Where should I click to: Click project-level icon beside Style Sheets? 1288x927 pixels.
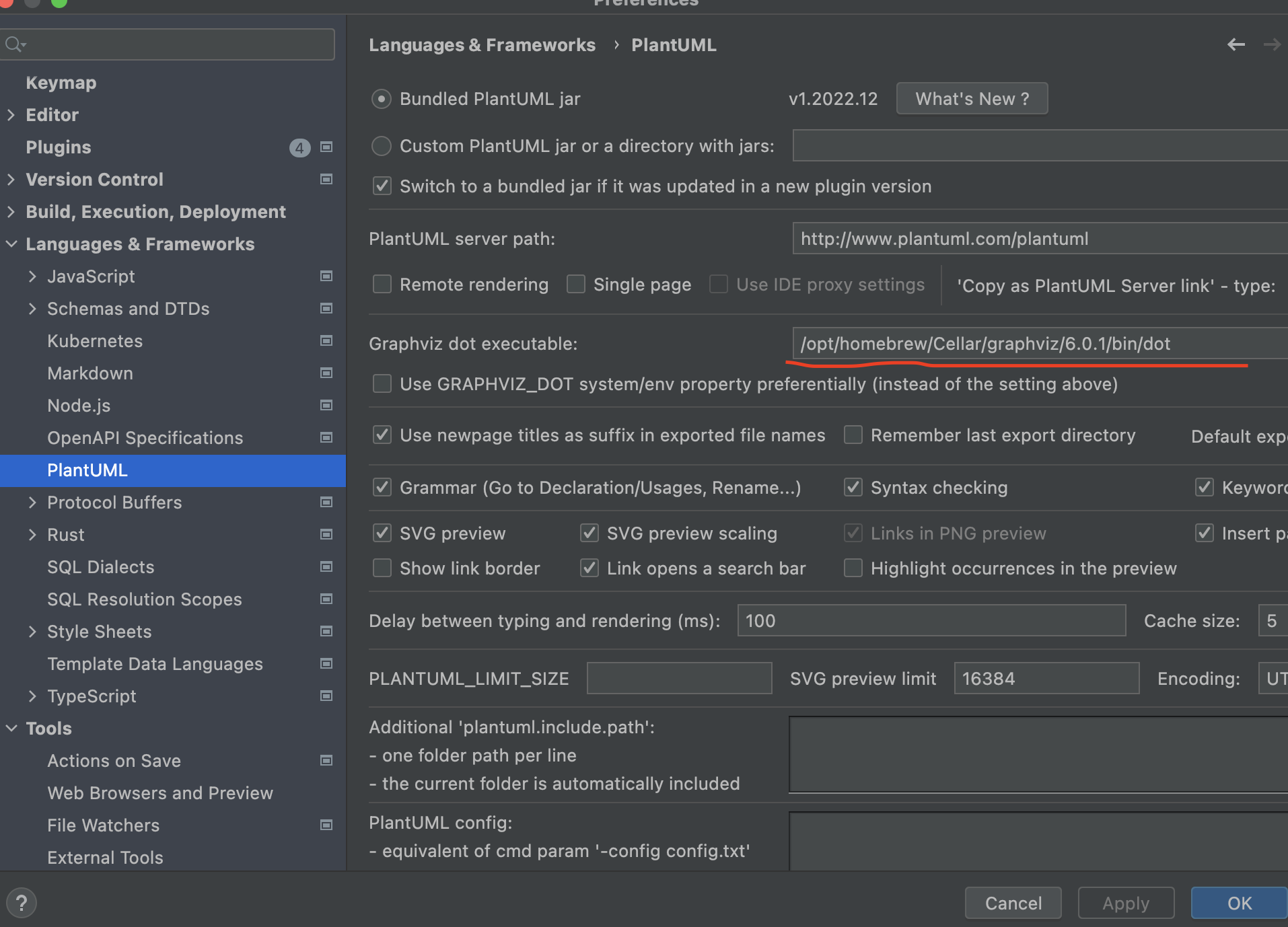[326, 632]
